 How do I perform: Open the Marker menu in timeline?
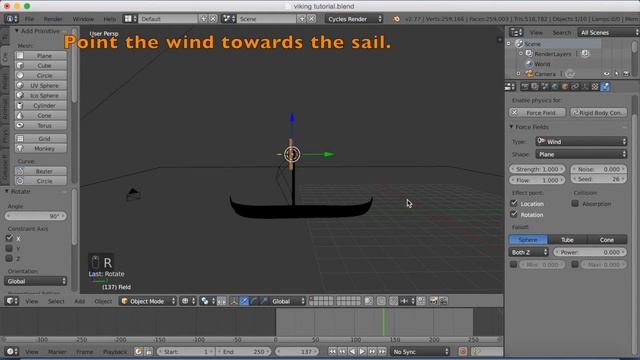[x=57, y=351]
